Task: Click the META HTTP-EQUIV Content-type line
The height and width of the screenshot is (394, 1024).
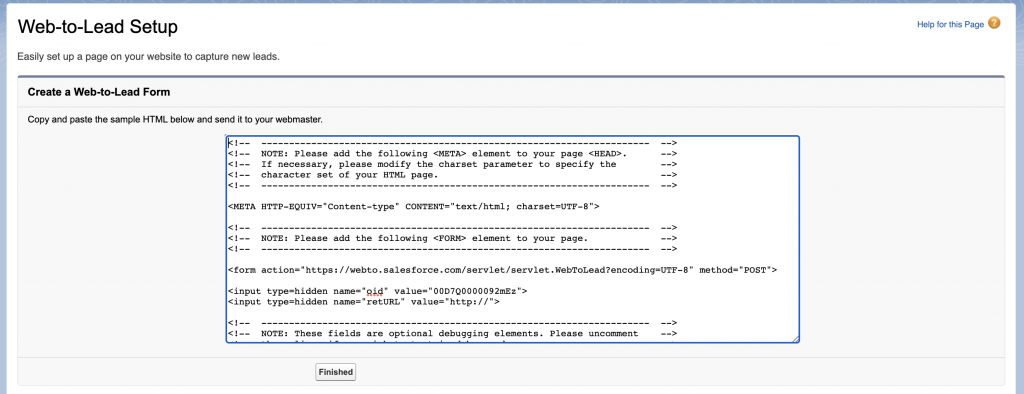Action: 413,206
